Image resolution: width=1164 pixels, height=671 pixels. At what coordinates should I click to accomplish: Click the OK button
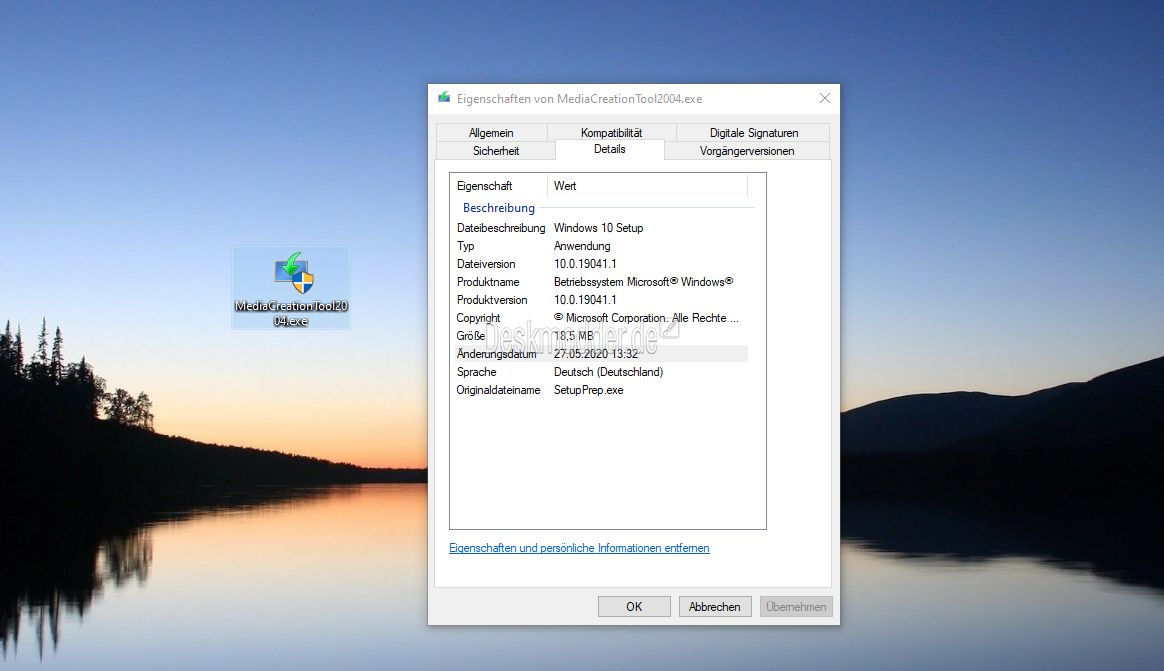(x=634, y=606)
